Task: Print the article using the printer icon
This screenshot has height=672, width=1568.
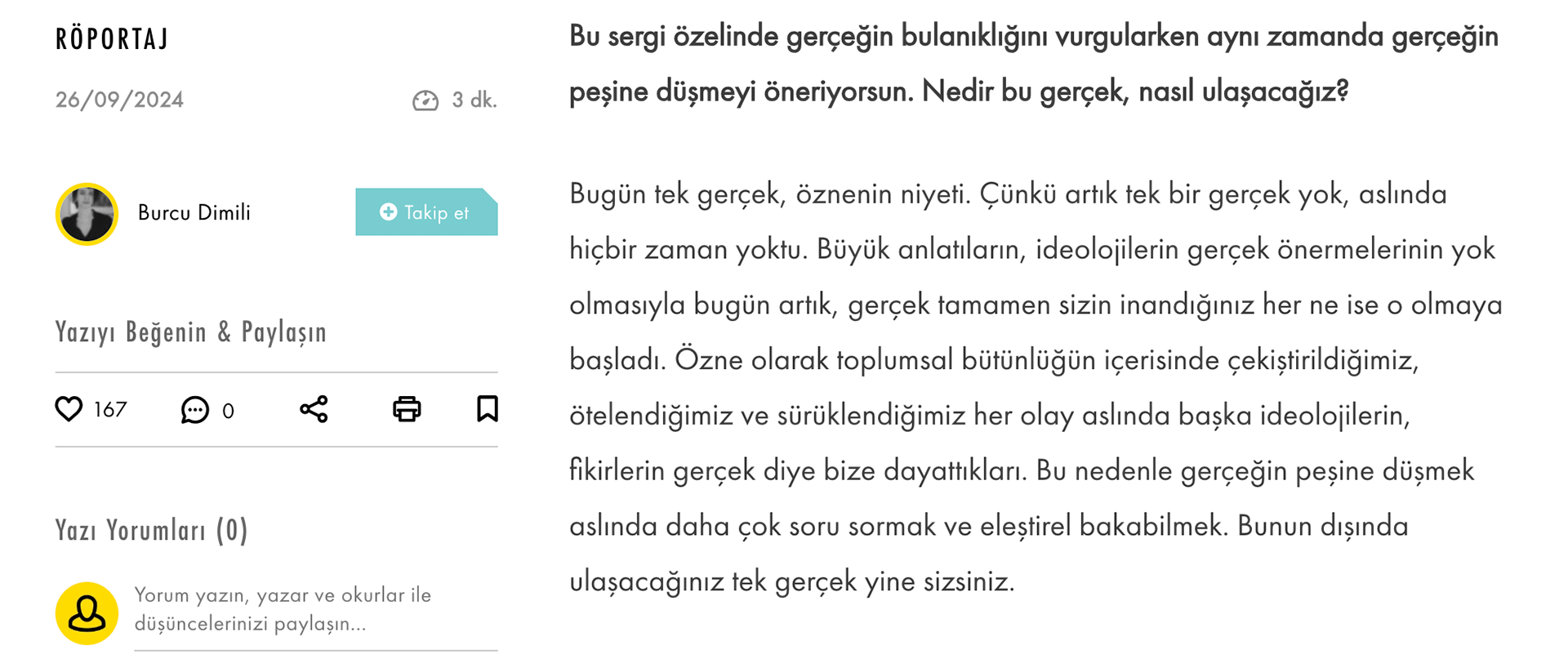Action: [x=407, y=409]
